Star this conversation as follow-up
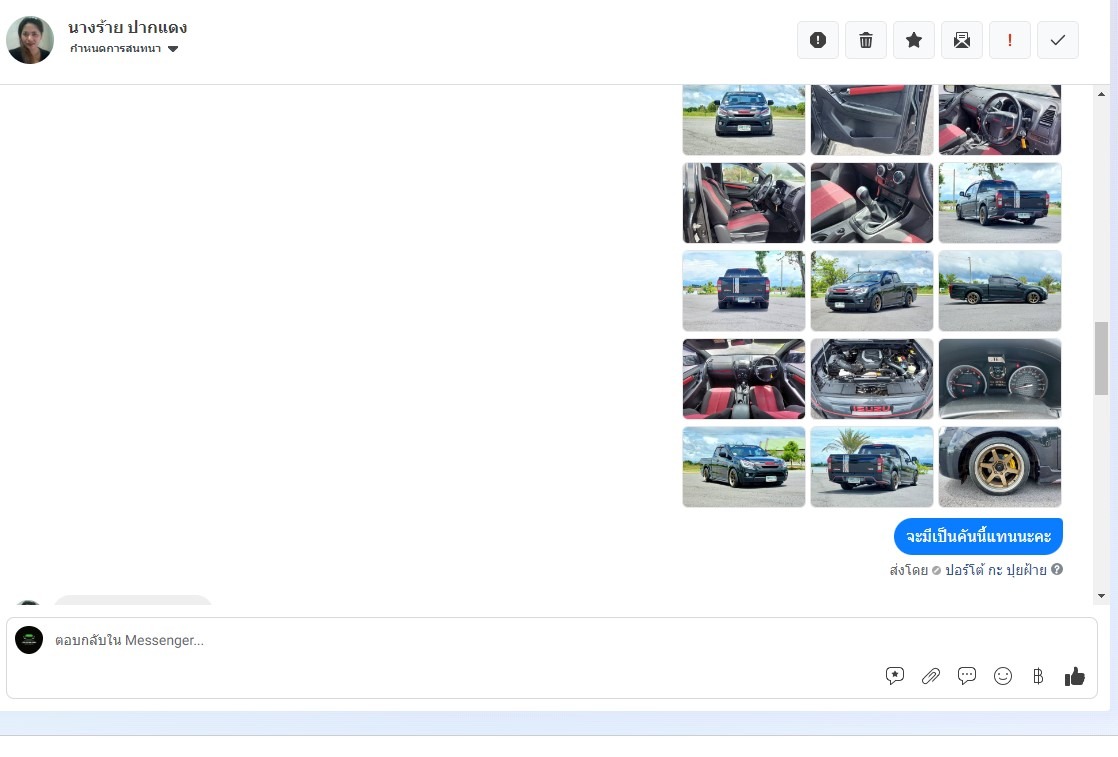This screenshot has height=757, width=1118. point(913,40)
